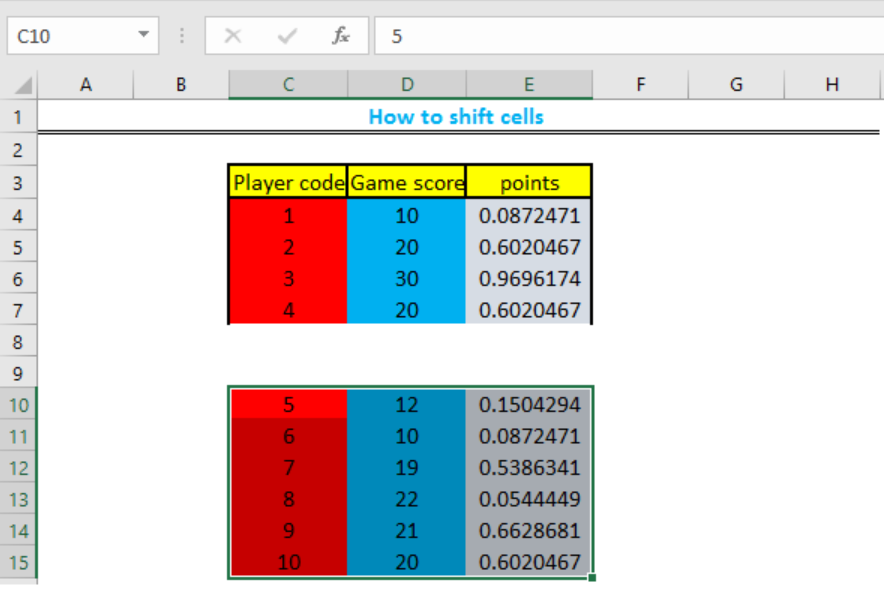This screenshot has height=589, width=884.
Task: Open the Insert Function fx icon
Action: [340, 36]
